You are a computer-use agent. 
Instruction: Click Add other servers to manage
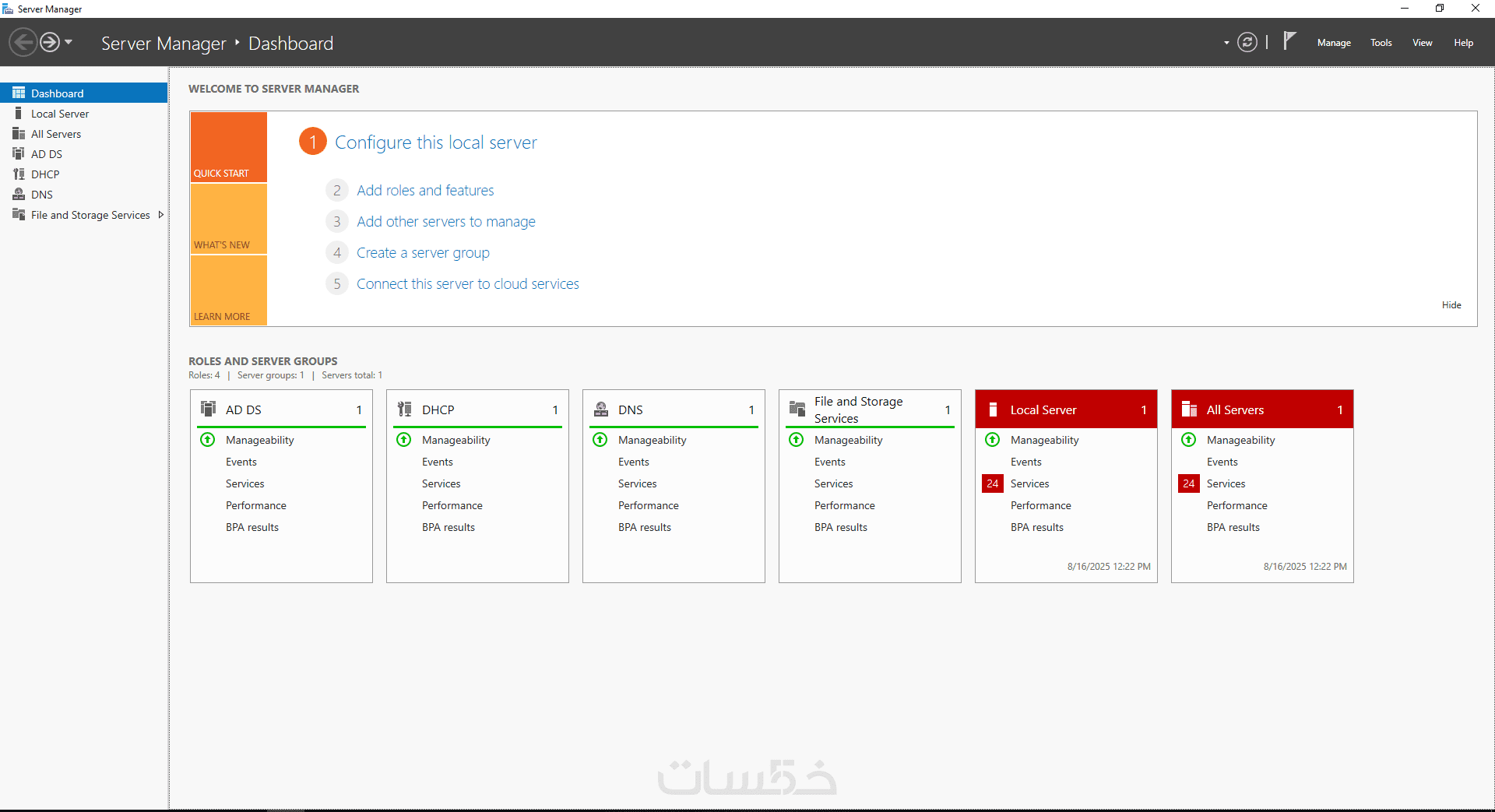click(446, 221)
